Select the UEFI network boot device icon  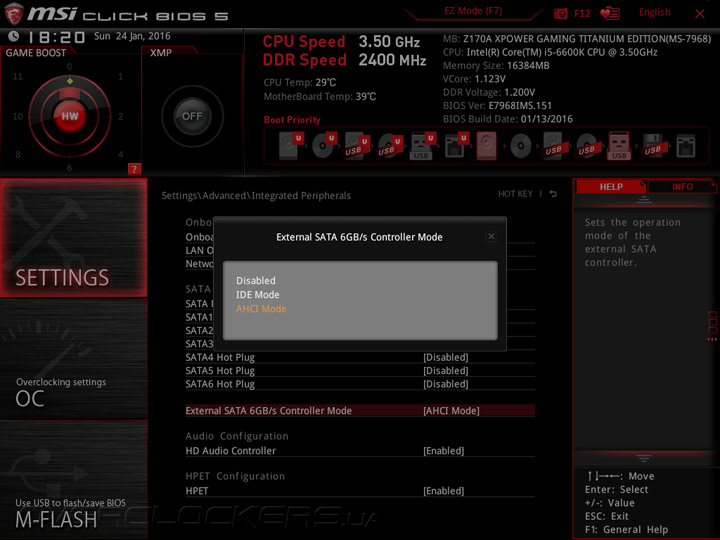456,146
